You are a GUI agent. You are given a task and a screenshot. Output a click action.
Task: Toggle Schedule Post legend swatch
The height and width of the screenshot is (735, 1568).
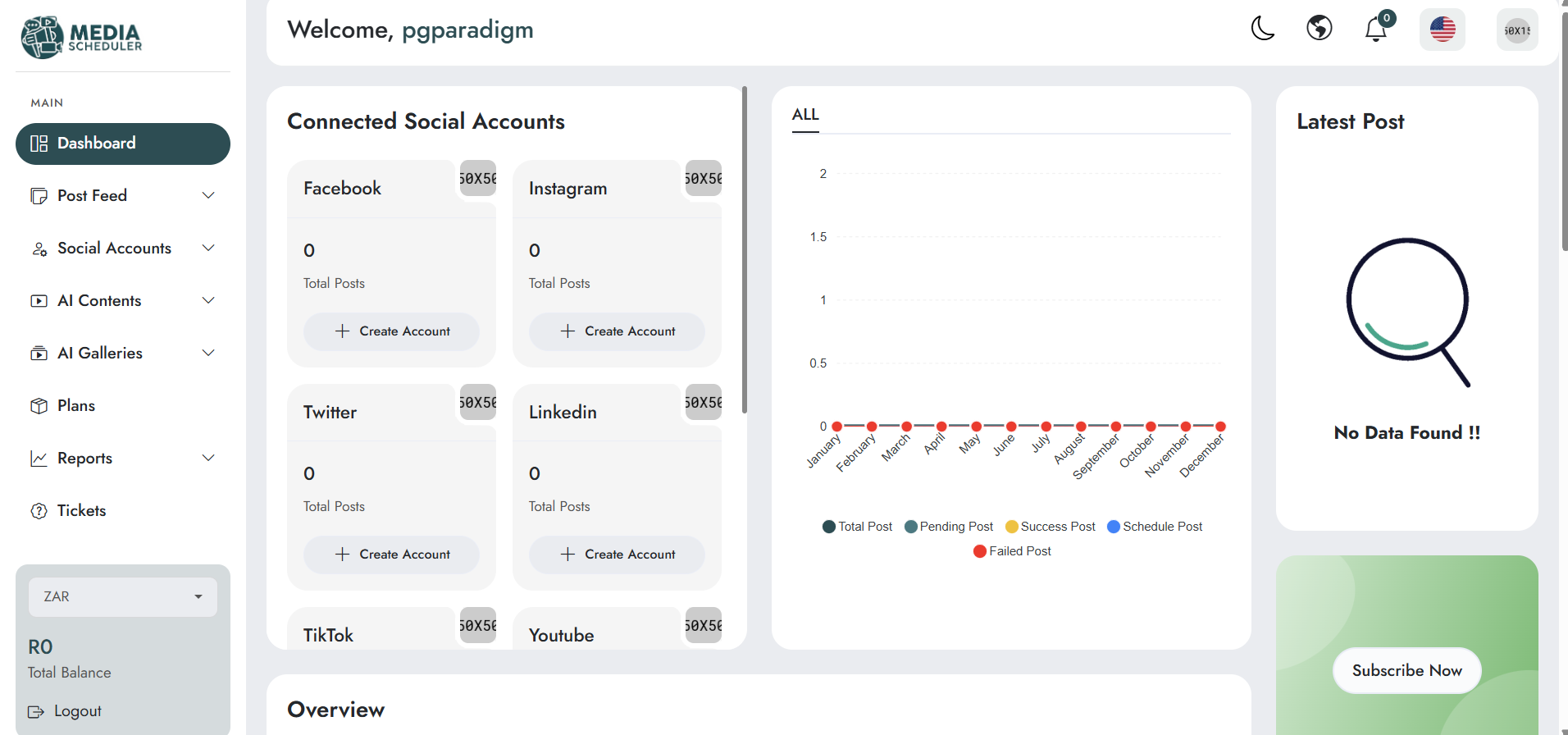click(x=1114, y=527)
